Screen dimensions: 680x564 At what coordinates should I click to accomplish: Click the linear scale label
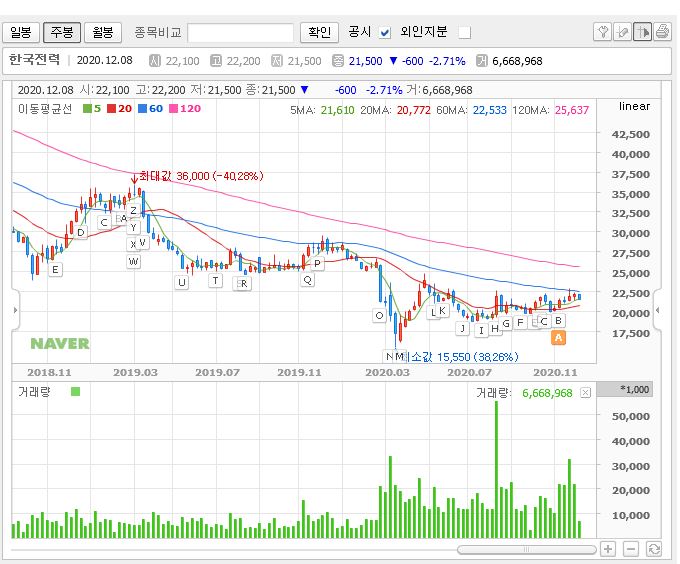point(634,106)
